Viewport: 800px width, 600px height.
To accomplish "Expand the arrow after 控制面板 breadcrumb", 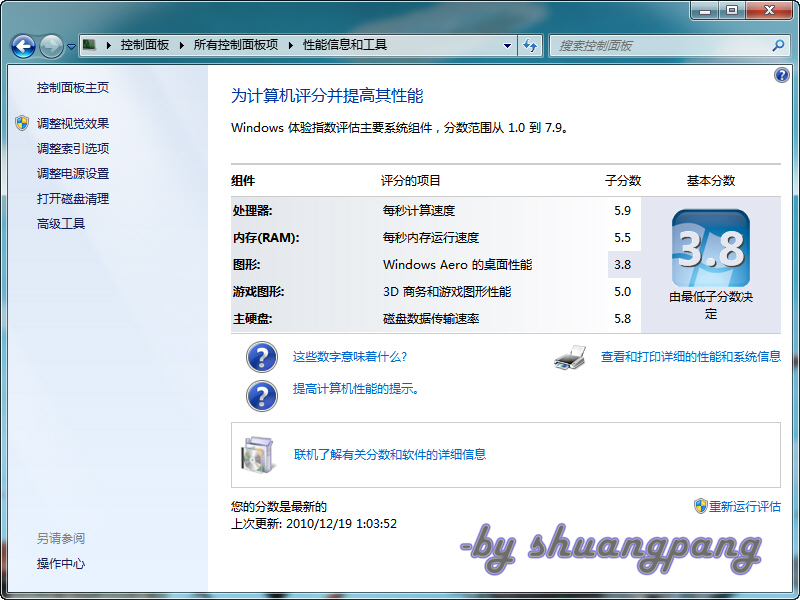I will (182, 45).
